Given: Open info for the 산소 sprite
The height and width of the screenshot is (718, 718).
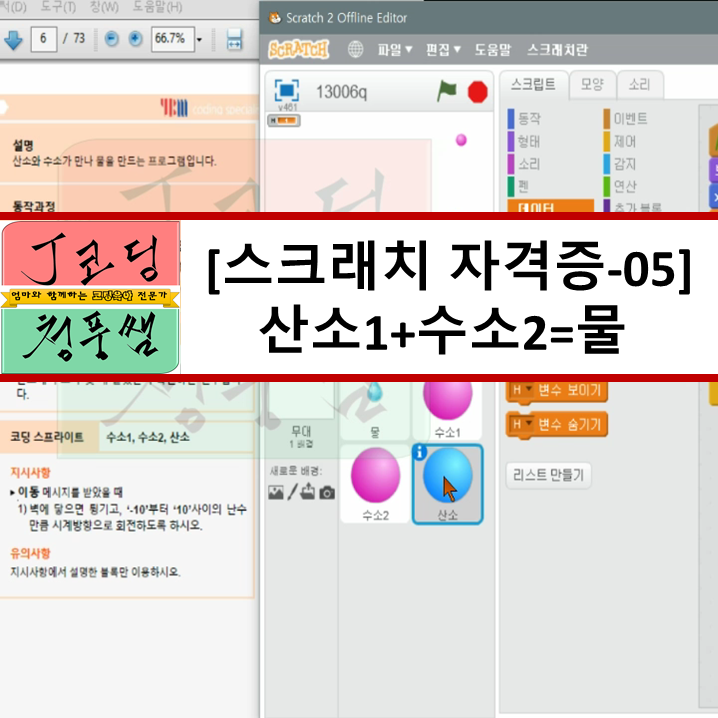Looking at the screenshot, I should click(x=419, y=452).
